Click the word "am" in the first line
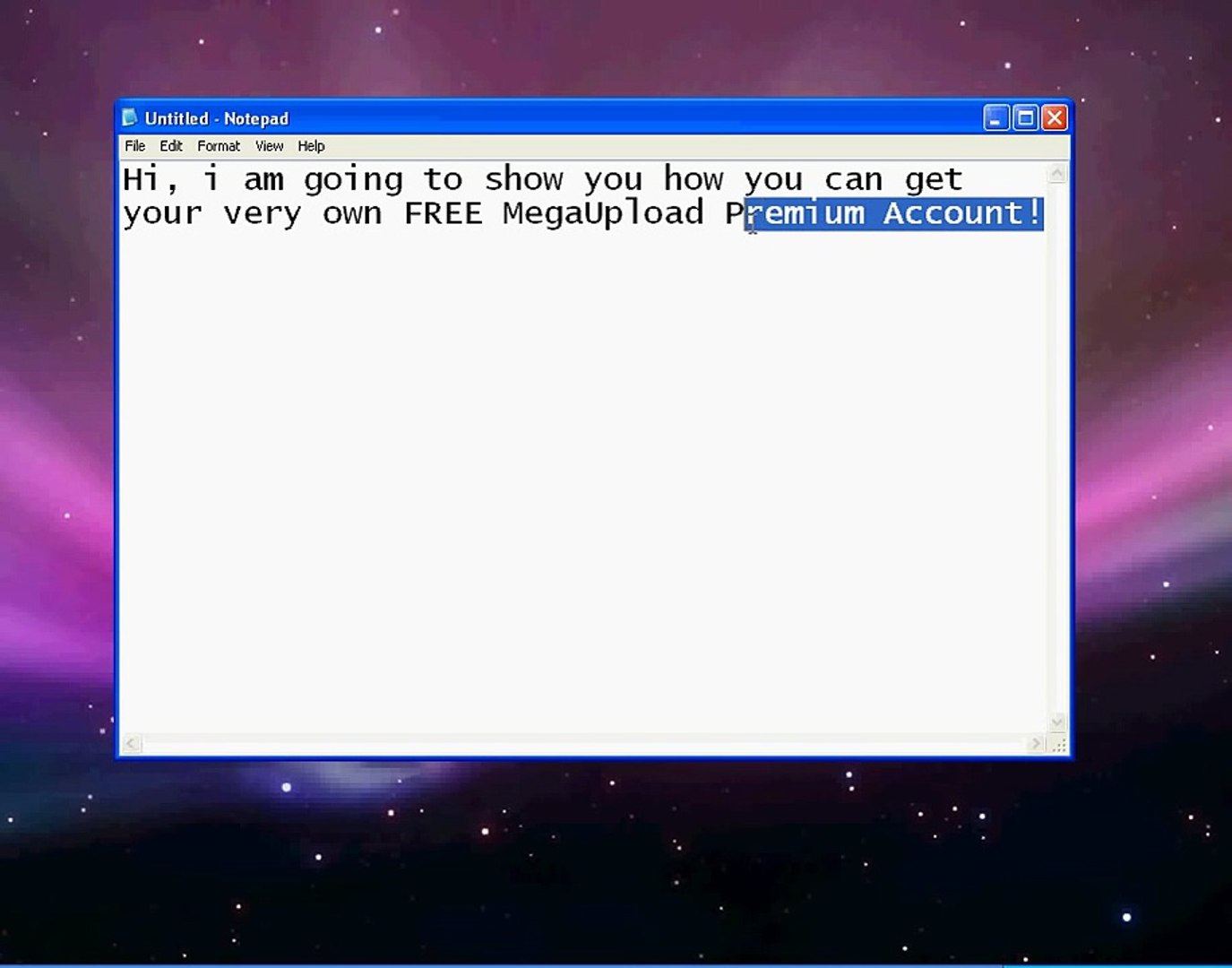The height and width of the screenshot is (968, 1232). click(x=263, y=180)
